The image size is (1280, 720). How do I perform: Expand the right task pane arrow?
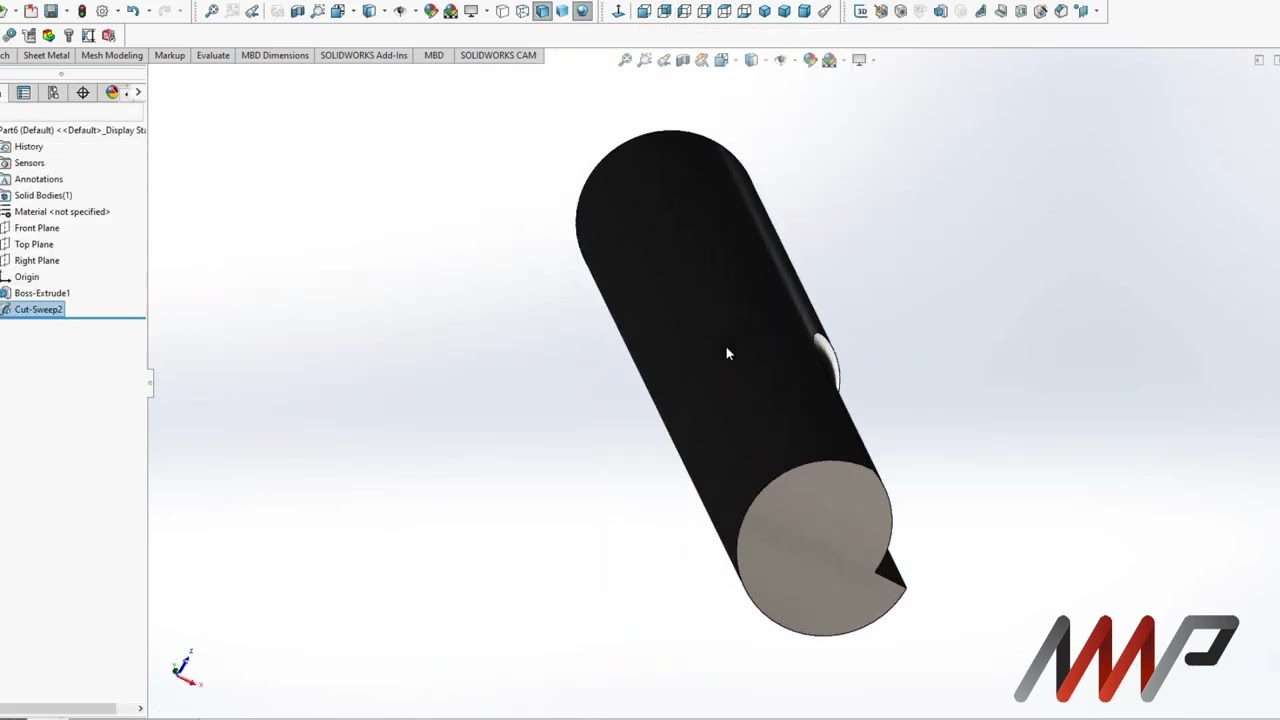[1259, 60]
